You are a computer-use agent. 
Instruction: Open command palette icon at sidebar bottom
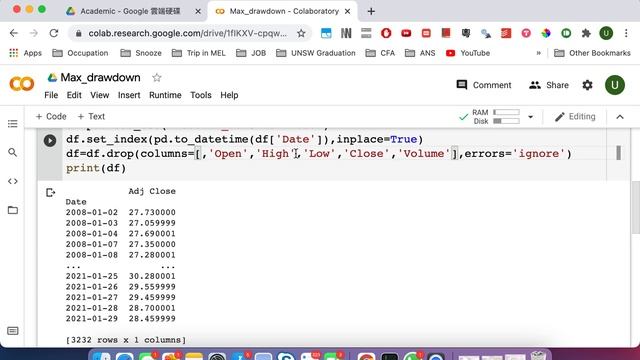click(13, 331)
